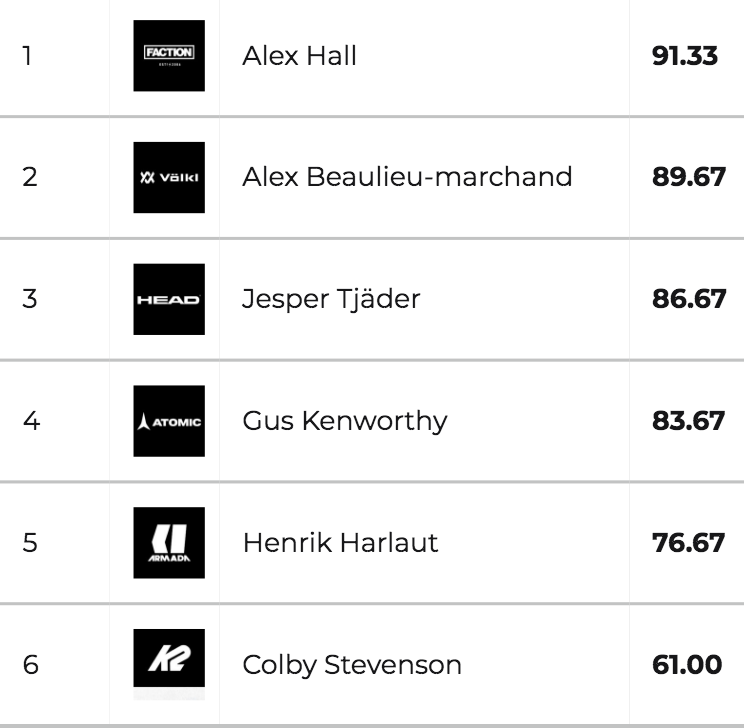
Task: Click the rank number 6 cell
Action: point(30,665)
